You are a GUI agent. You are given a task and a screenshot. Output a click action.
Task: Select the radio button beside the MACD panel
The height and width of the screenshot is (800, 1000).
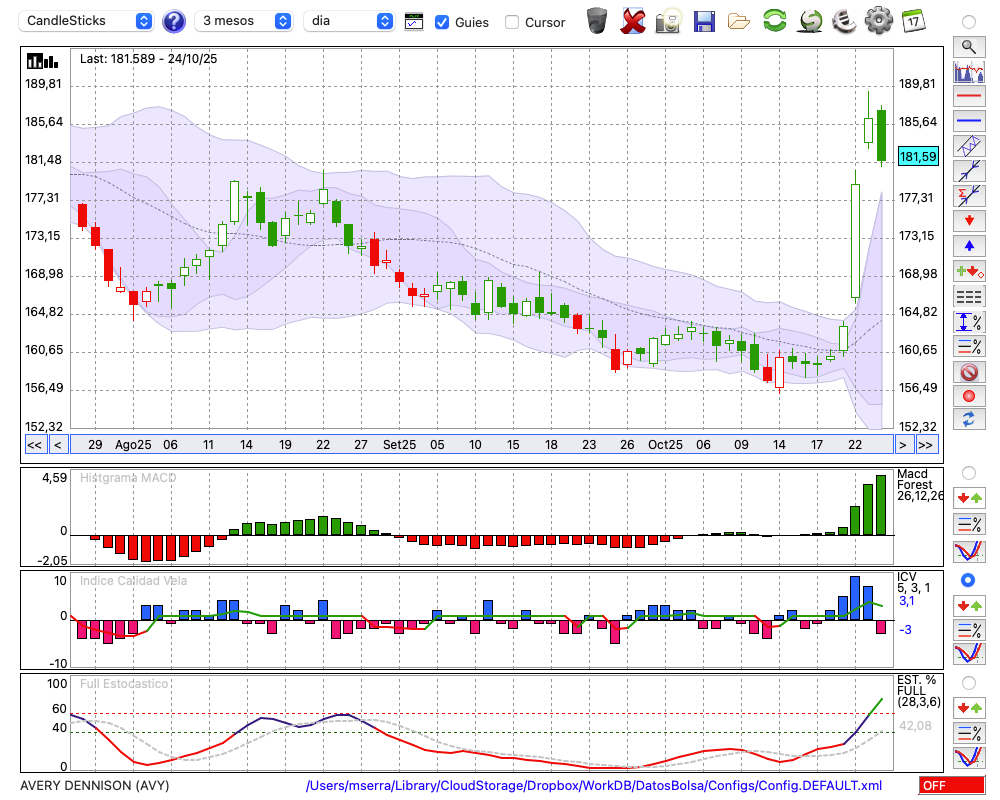(x=968, y=472)
